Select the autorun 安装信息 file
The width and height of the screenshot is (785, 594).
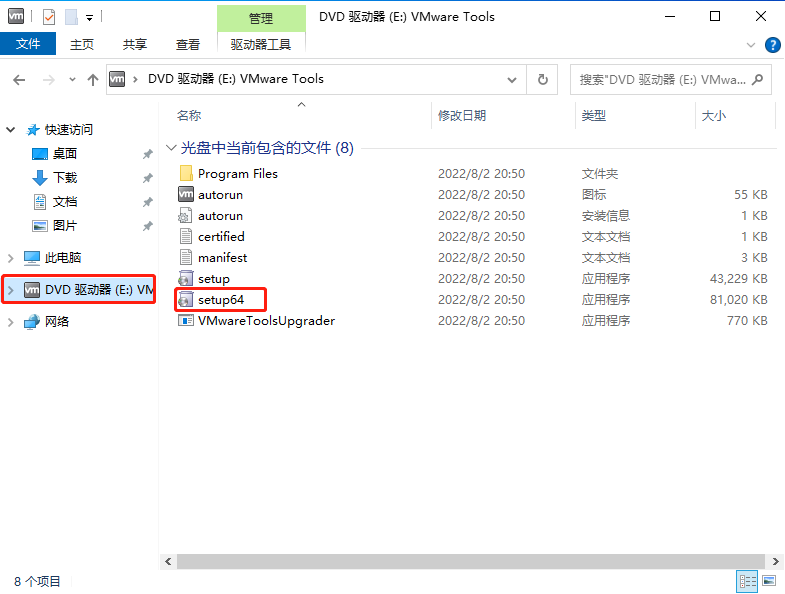coord(220,216)
